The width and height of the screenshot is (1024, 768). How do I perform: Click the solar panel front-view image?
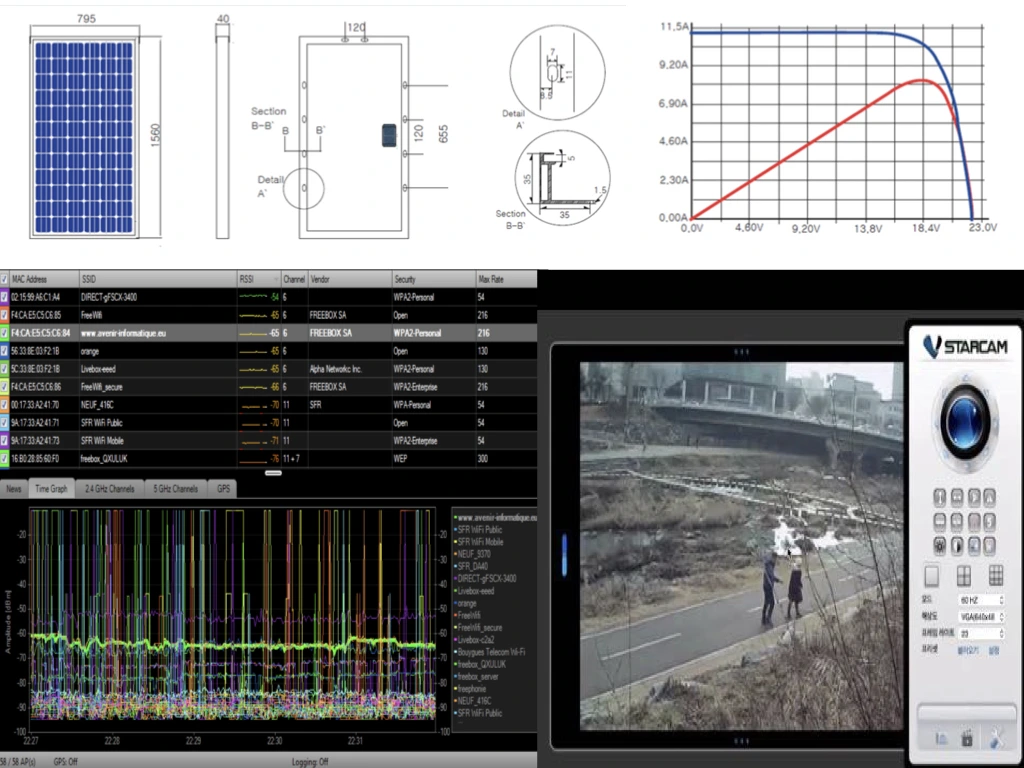84,136
